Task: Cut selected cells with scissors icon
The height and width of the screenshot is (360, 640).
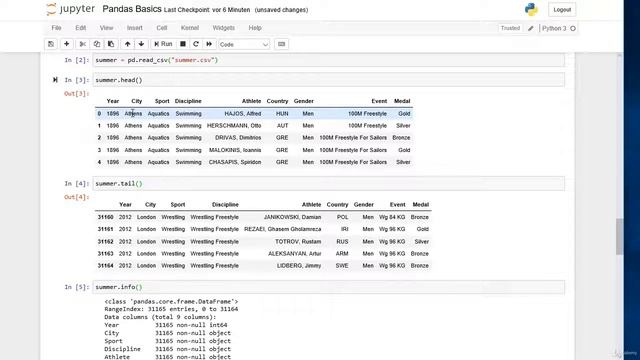Action: click(82, 44)
